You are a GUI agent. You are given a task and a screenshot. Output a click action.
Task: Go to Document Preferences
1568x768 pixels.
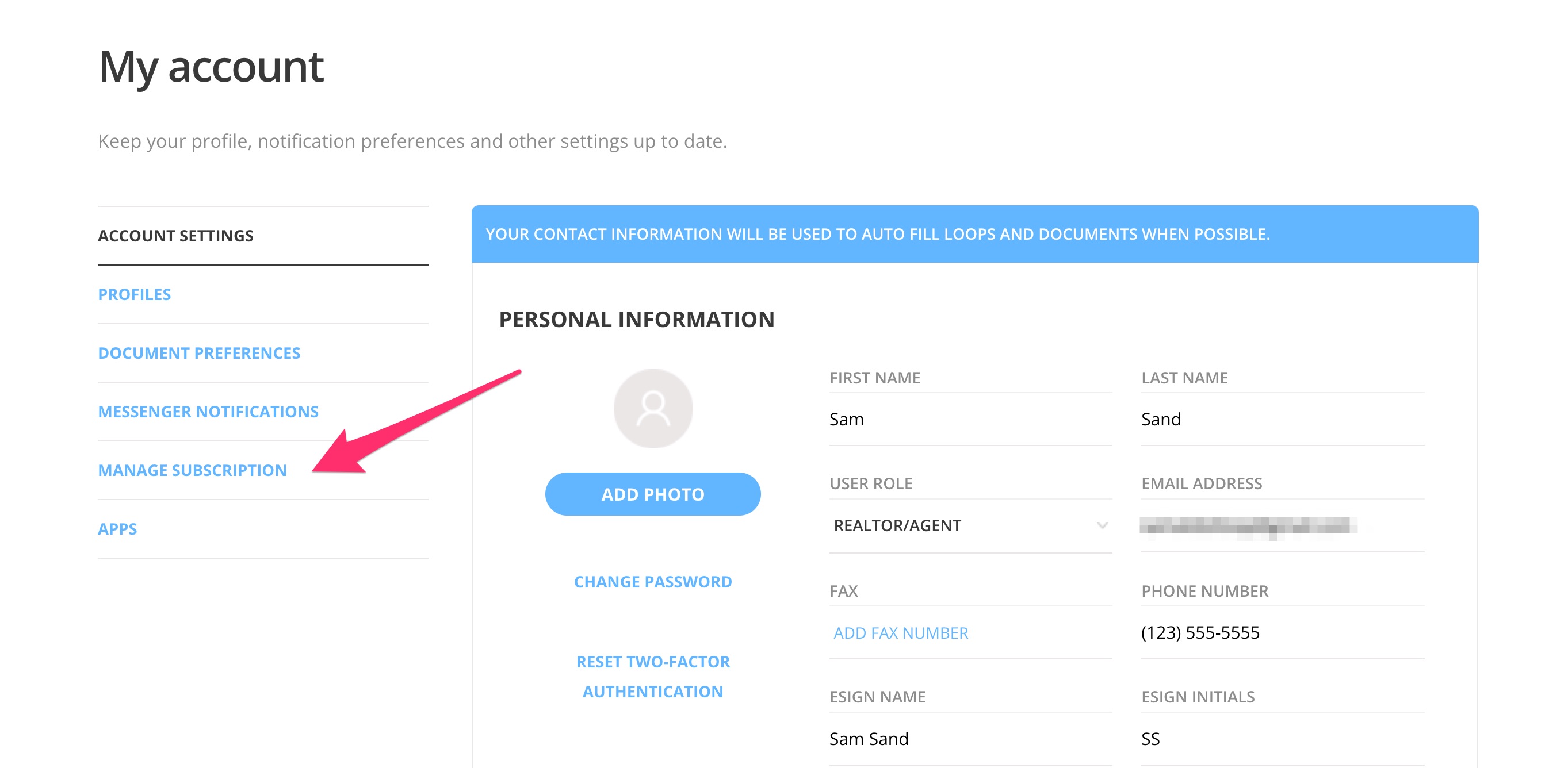point(199,353)
